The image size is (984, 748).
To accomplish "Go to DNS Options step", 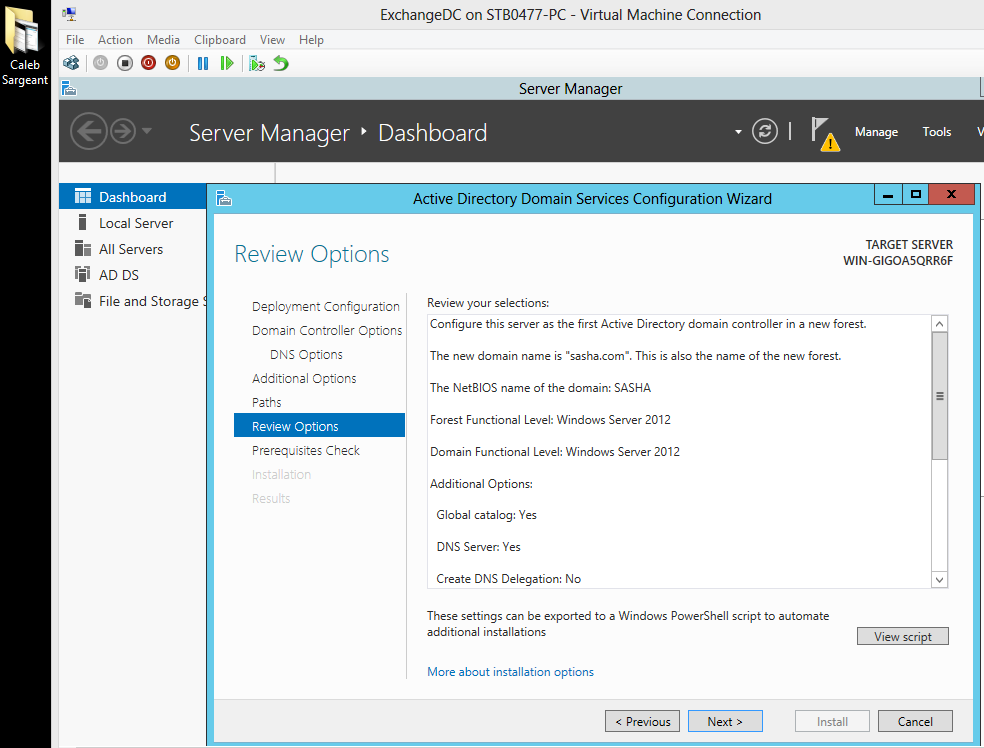I will (306, 355).
